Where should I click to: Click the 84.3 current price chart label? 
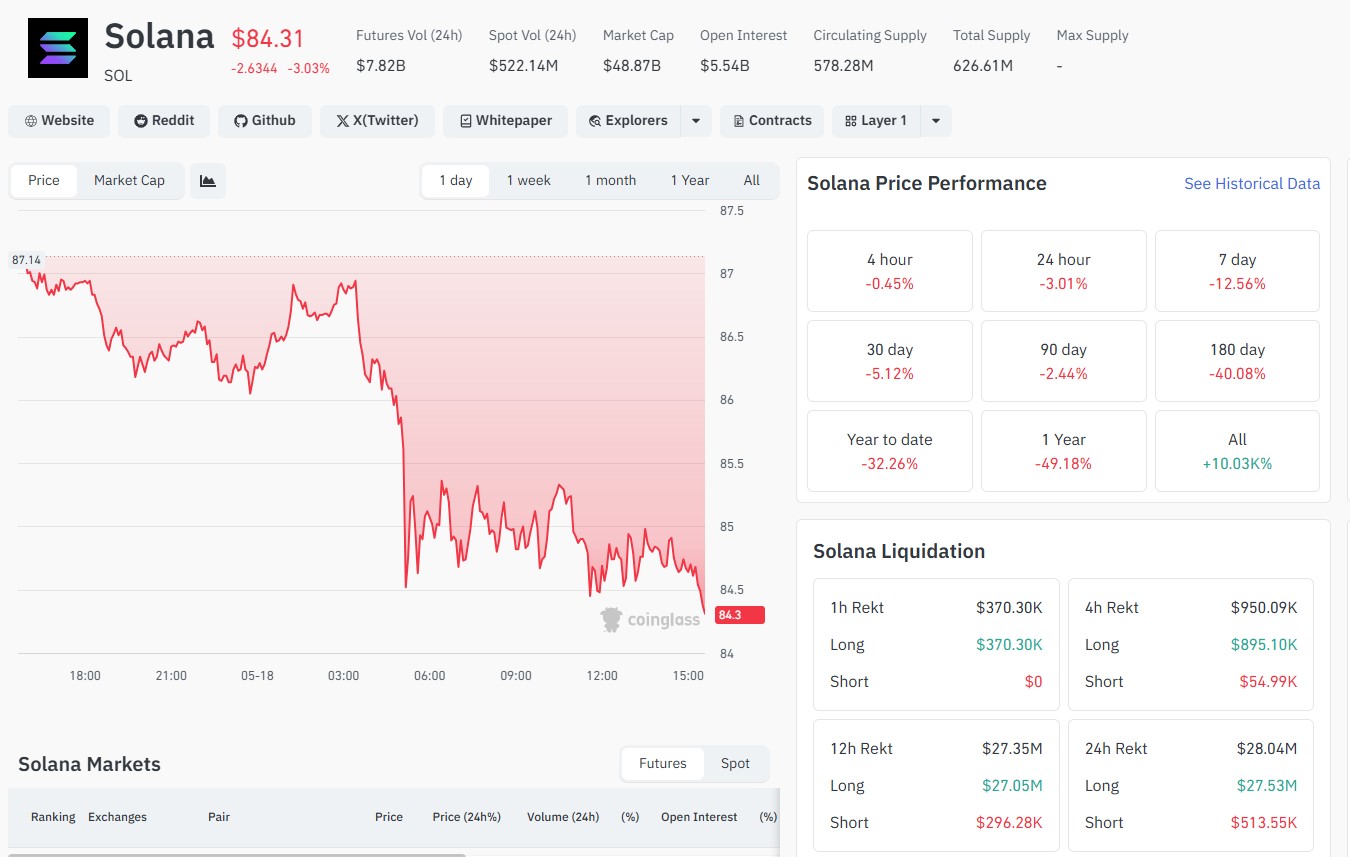740,615
